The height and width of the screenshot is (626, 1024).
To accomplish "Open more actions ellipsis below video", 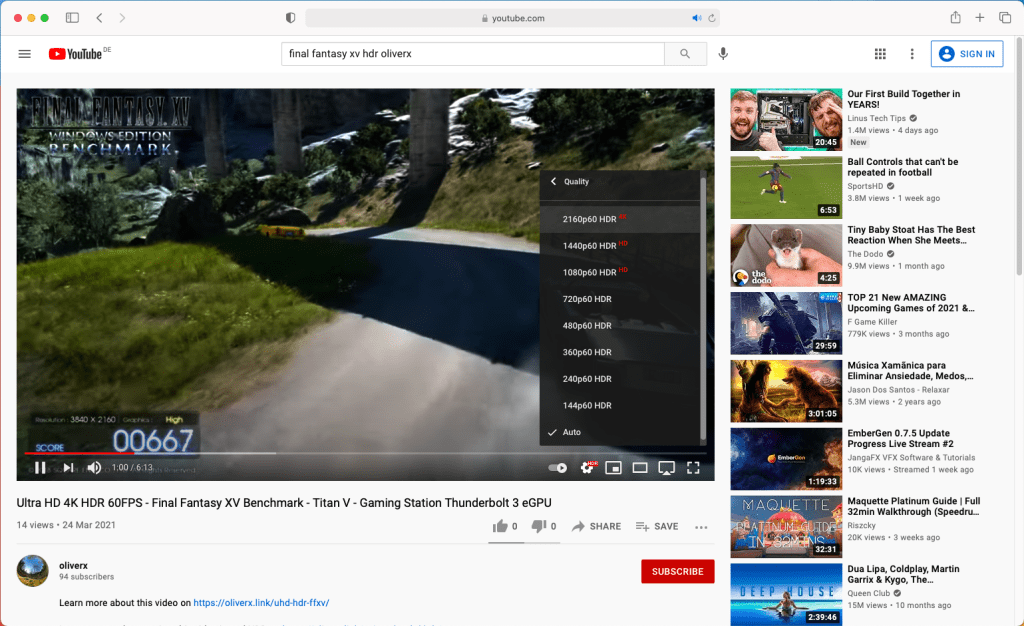I will click(x=701, y=526).
